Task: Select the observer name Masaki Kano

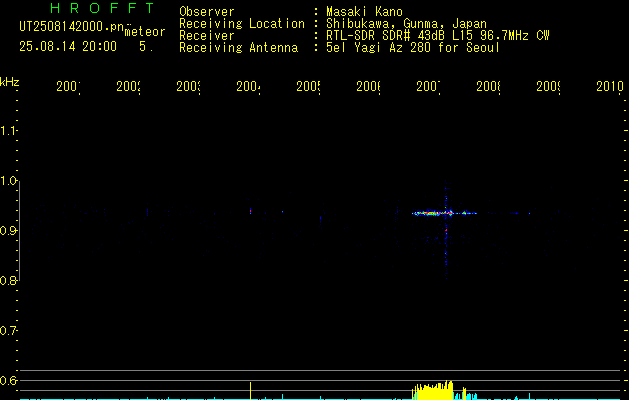Action: point(364,11)
